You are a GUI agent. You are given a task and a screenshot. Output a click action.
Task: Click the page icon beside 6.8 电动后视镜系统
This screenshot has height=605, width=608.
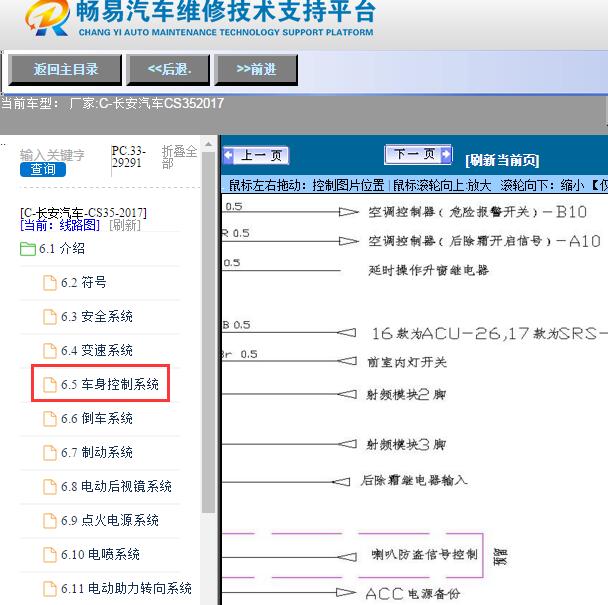(x=50, y=487)
